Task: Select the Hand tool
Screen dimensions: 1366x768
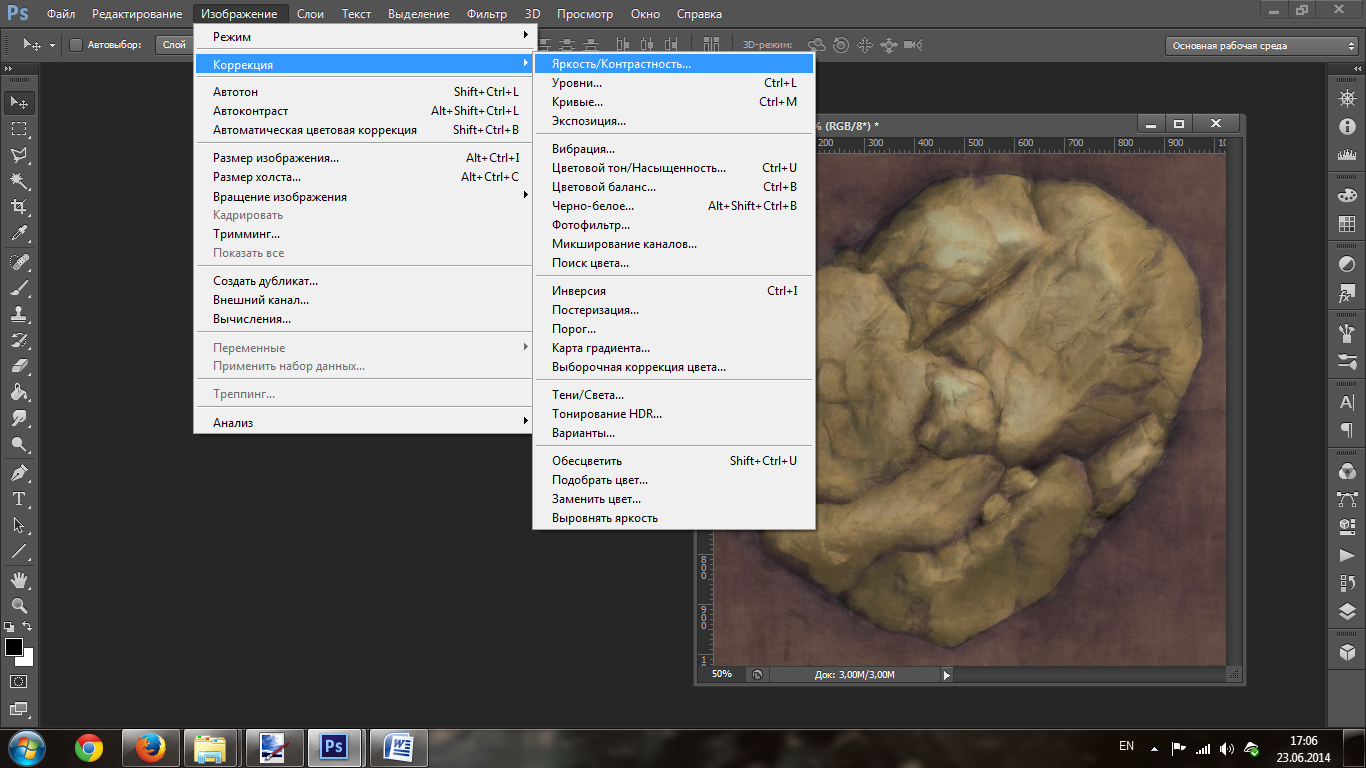Action: pos(19,580)
